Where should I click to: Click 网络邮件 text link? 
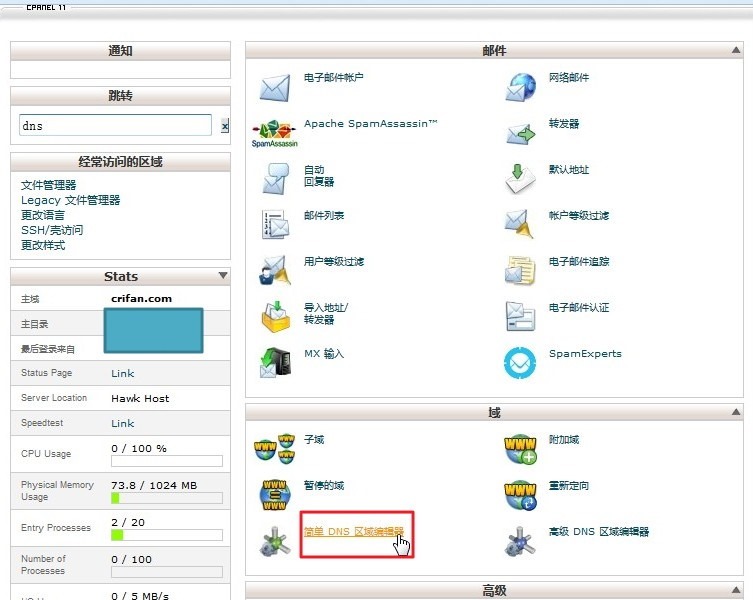click(569, 77)
